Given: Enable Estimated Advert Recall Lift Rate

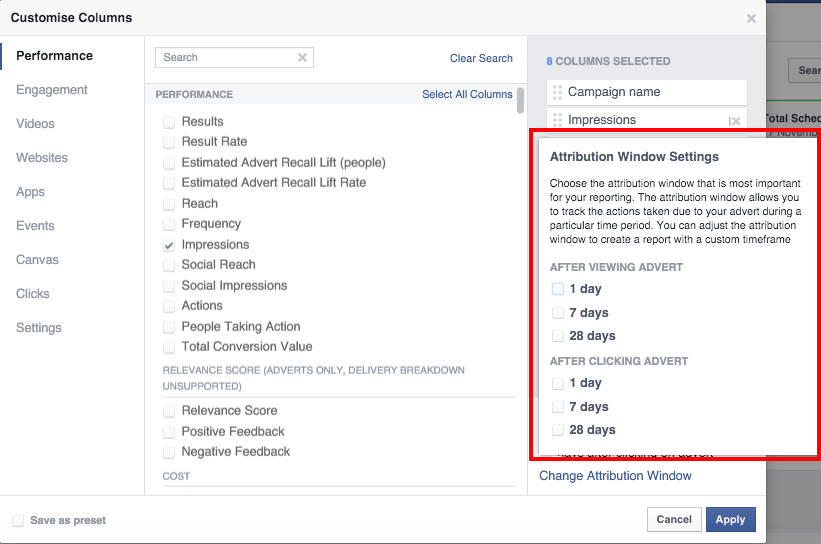Looking at the screenshot, I should (169, 183).
